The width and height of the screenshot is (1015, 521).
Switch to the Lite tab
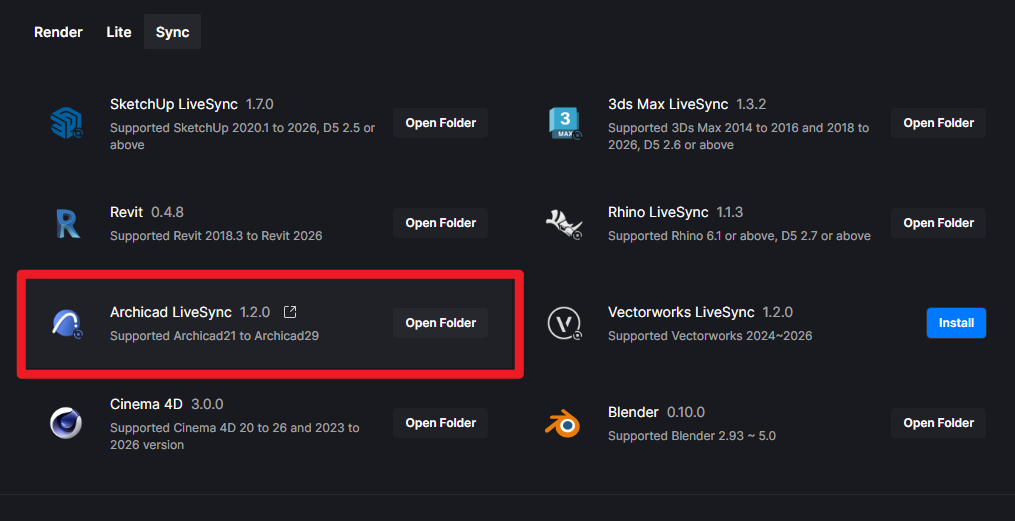tap(119, 32)
